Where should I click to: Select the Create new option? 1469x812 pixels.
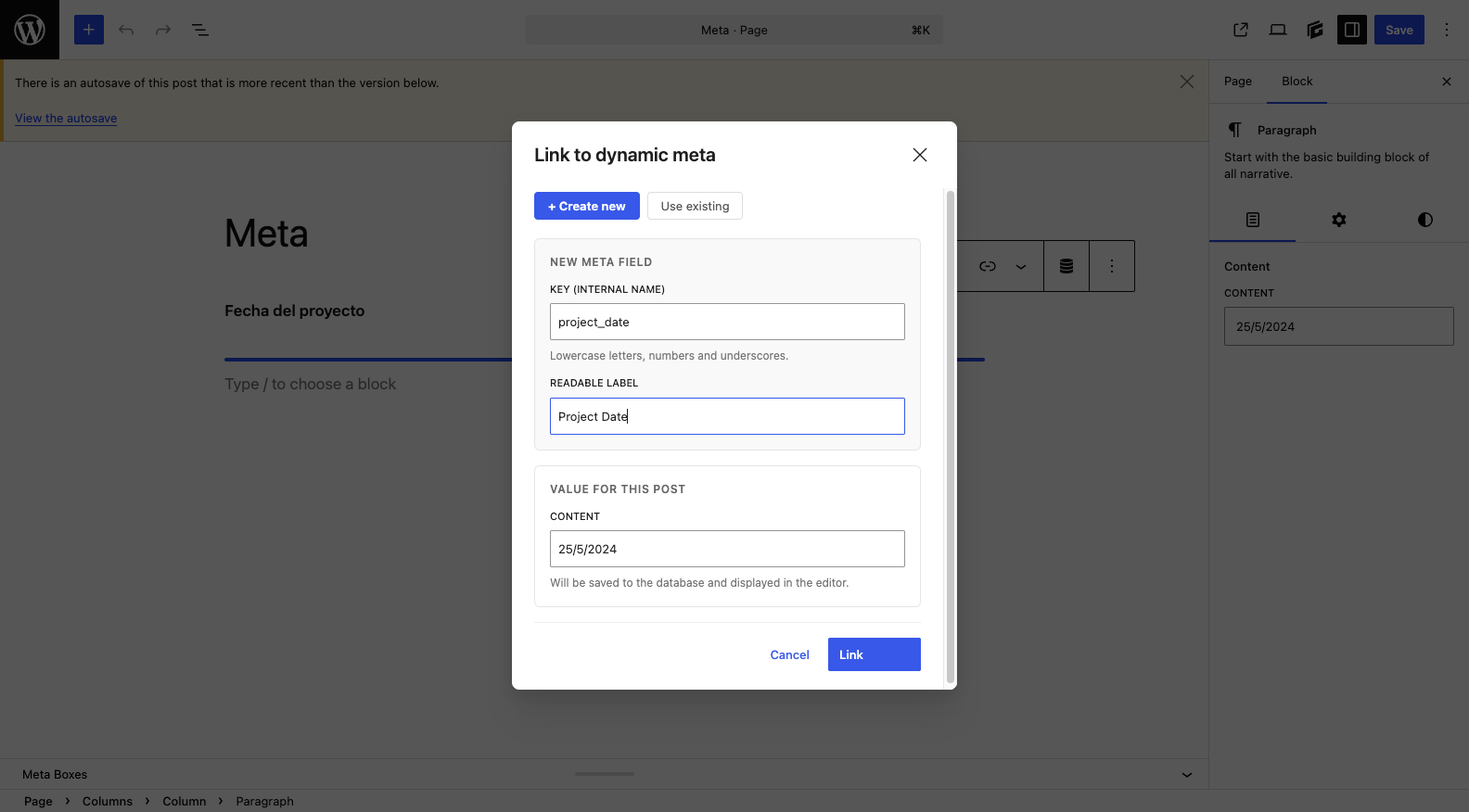(587, 206)
